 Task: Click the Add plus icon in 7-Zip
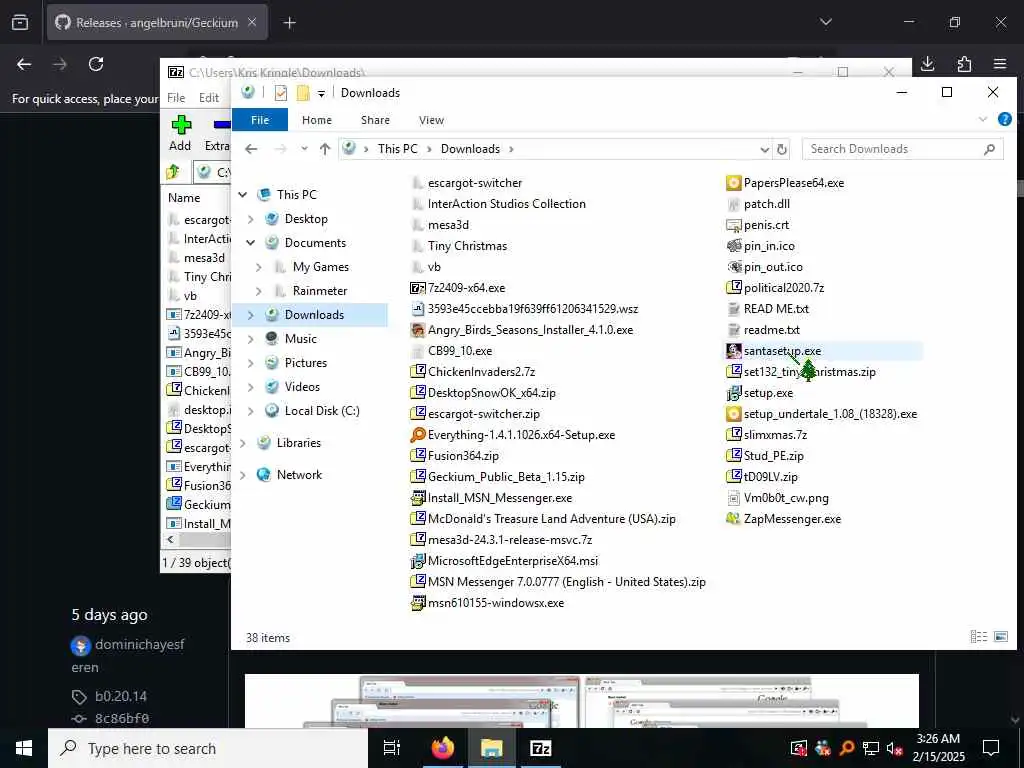tap(181, 125)
